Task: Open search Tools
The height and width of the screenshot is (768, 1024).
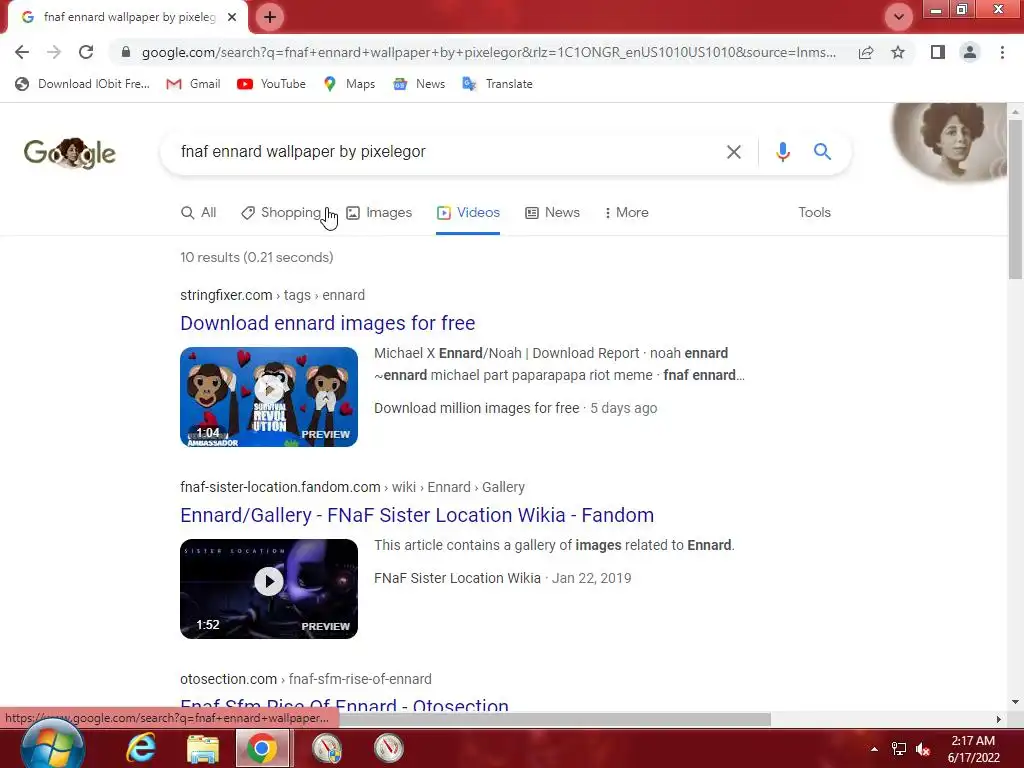Action: [814, 212]
